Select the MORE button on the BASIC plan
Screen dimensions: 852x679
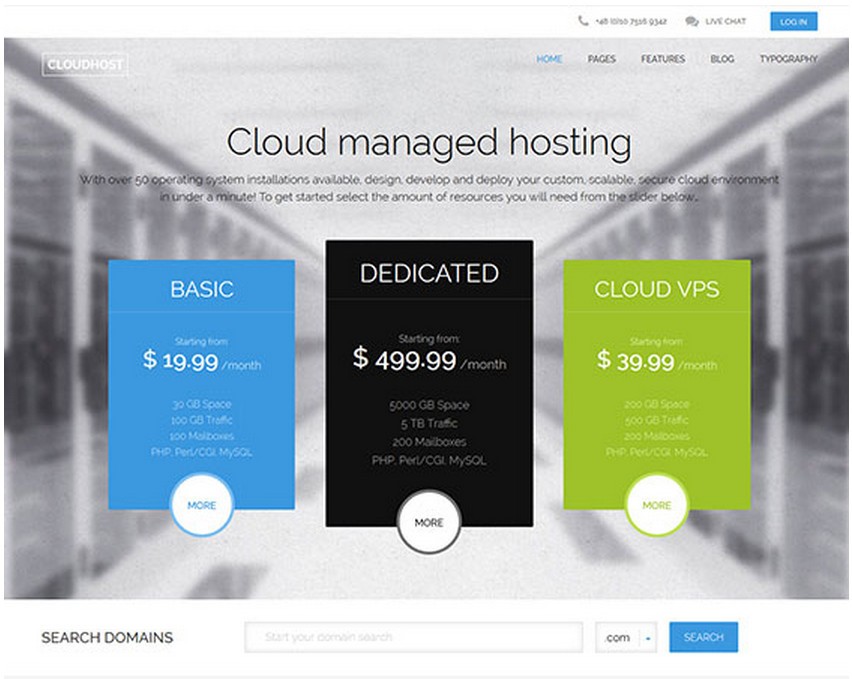(202, 505)
